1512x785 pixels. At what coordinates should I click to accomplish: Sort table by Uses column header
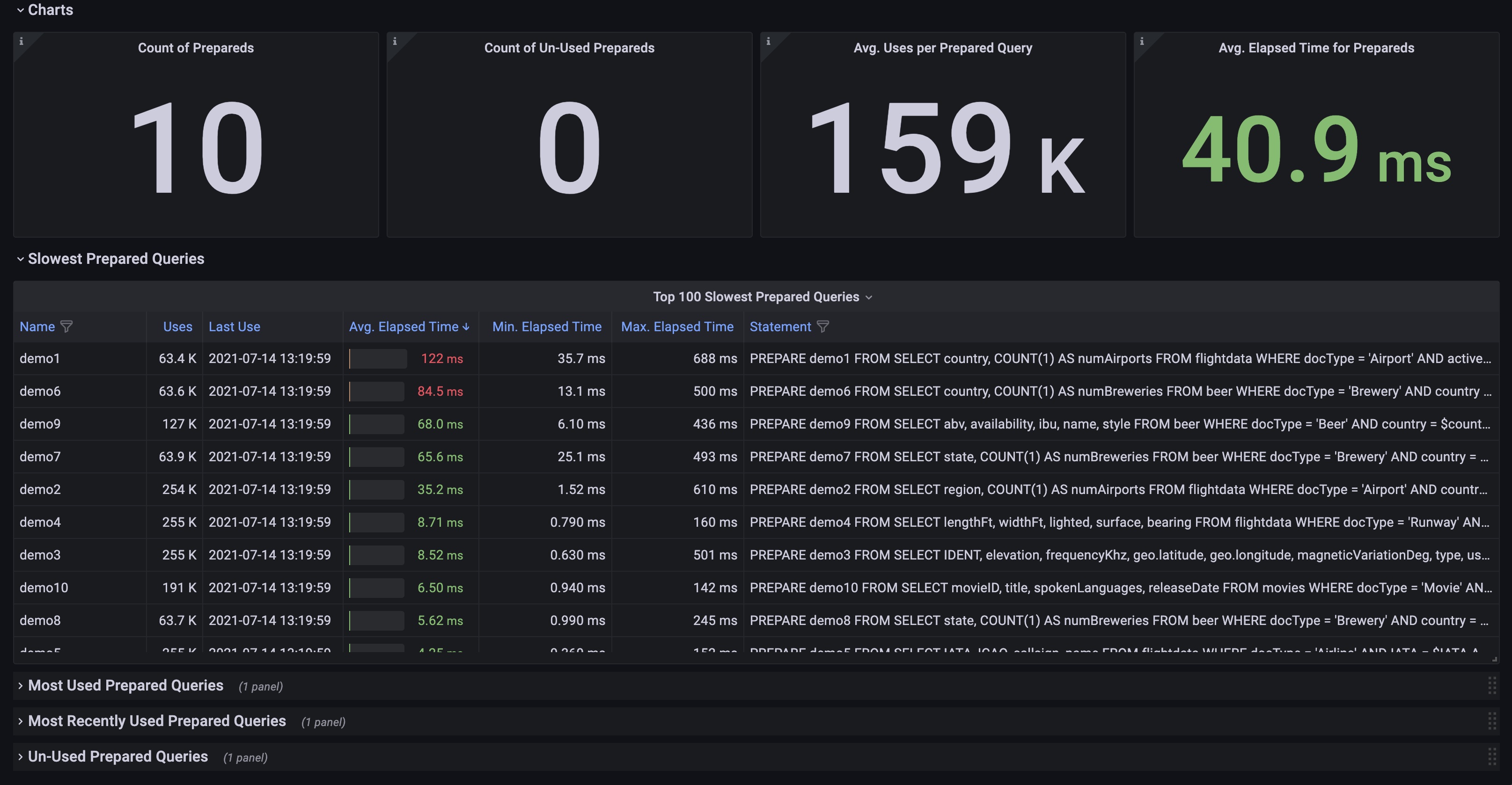[x=177, y=327]
